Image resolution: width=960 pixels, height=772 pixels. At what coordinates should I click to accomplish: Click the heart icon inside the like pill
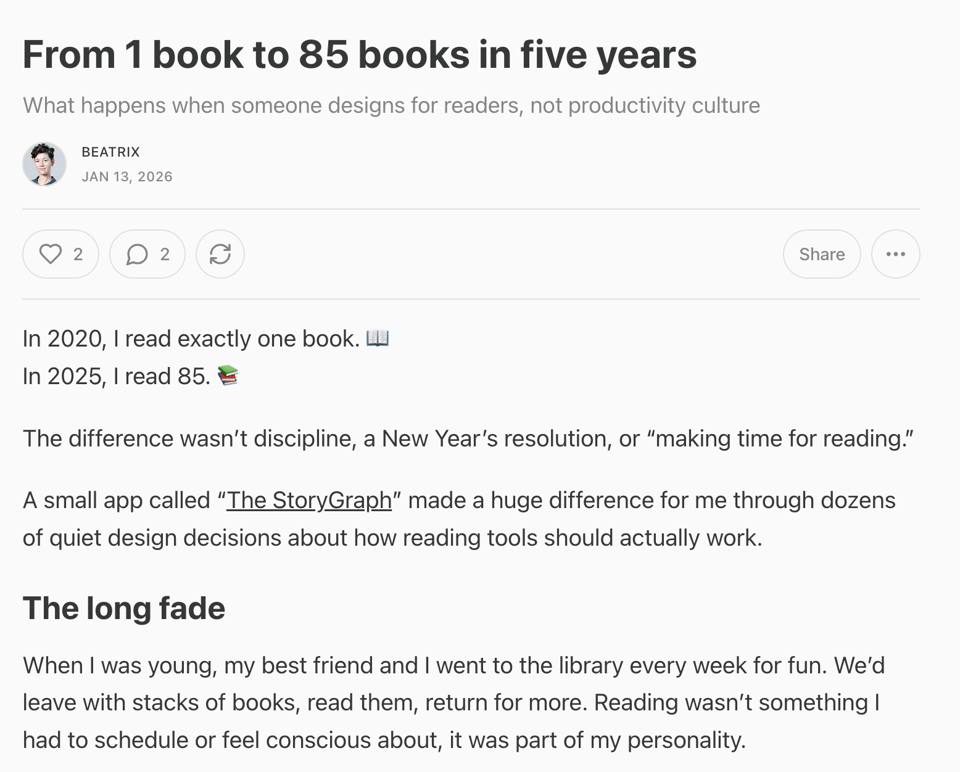[49, 254]
